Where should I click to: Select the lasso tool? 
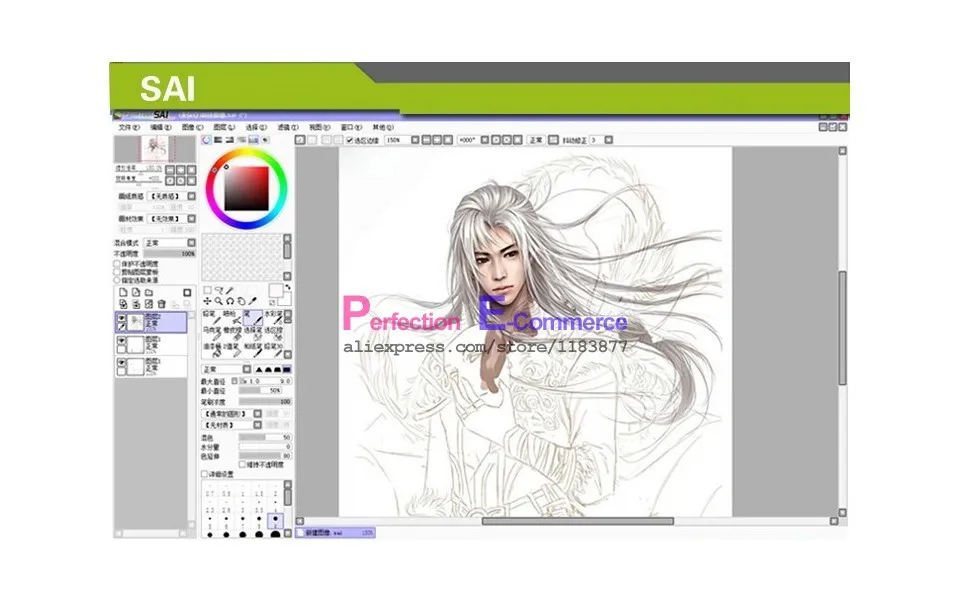click(219, 290)
